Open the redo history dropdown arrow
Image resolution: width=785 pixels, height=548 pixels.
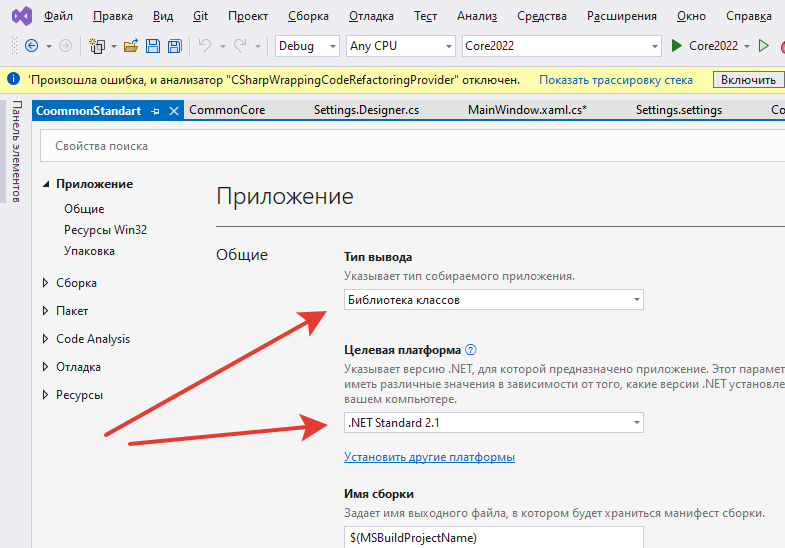click(258, 47)
